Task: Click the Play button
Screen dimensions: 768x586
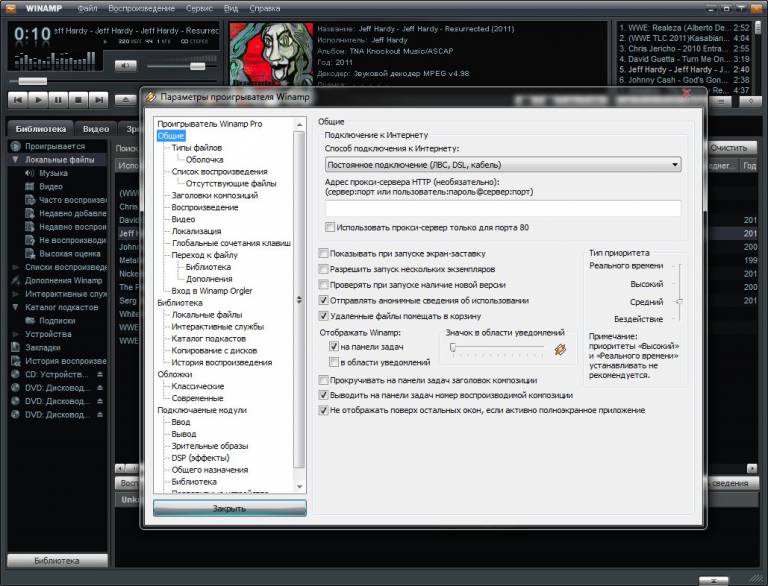Action: pos(38,100)
